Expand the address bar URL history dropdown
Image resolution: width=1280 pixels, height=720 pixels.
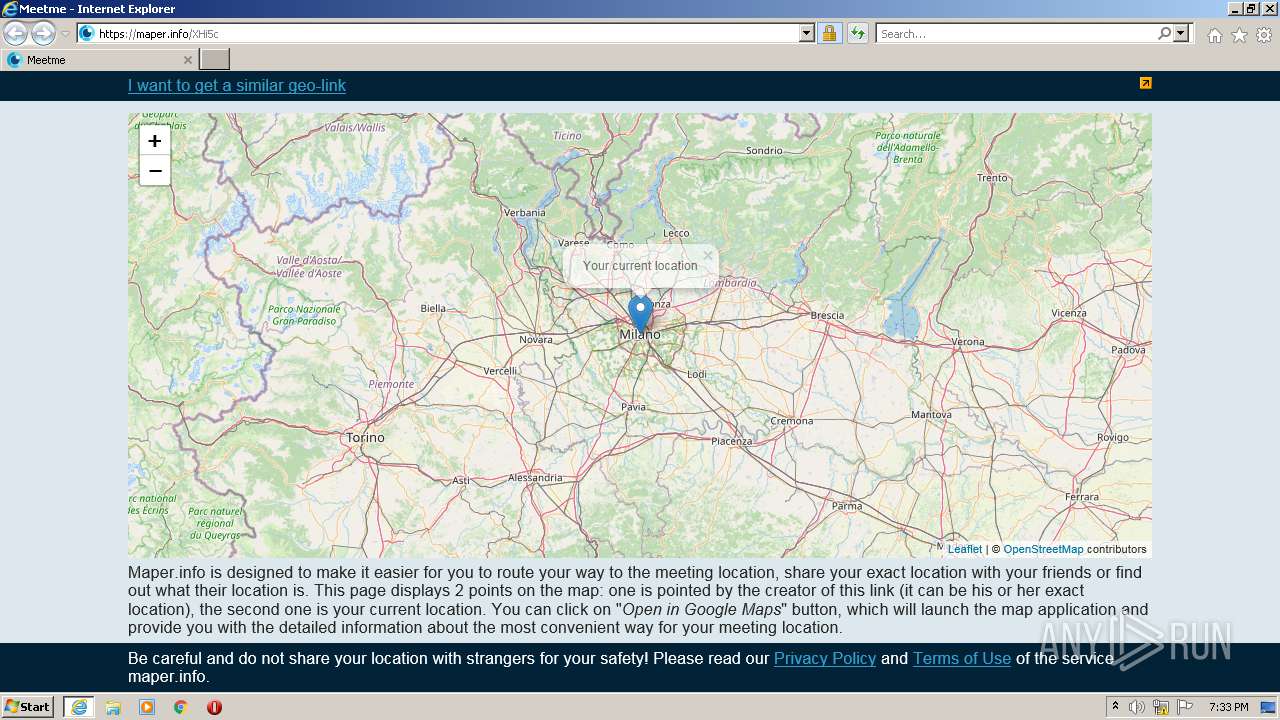pos(807,34)
